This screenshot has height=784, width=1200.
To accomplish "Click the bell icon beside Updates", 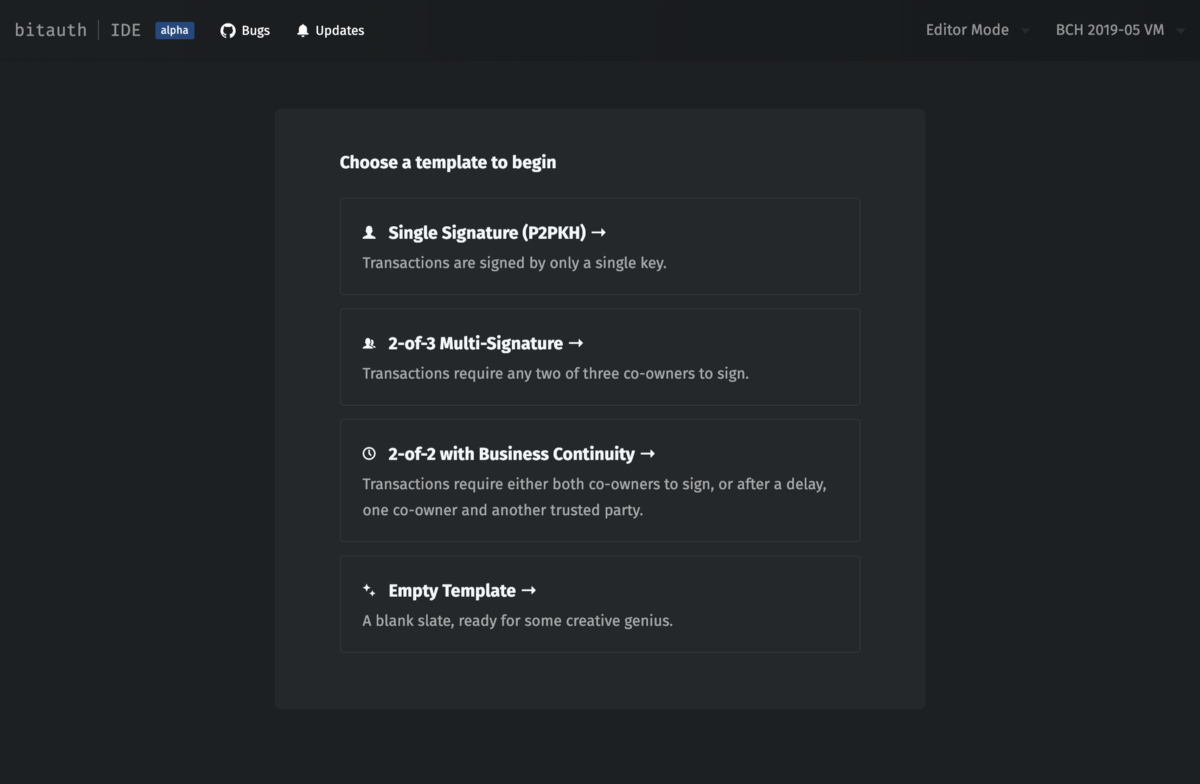I will point(303,30).
